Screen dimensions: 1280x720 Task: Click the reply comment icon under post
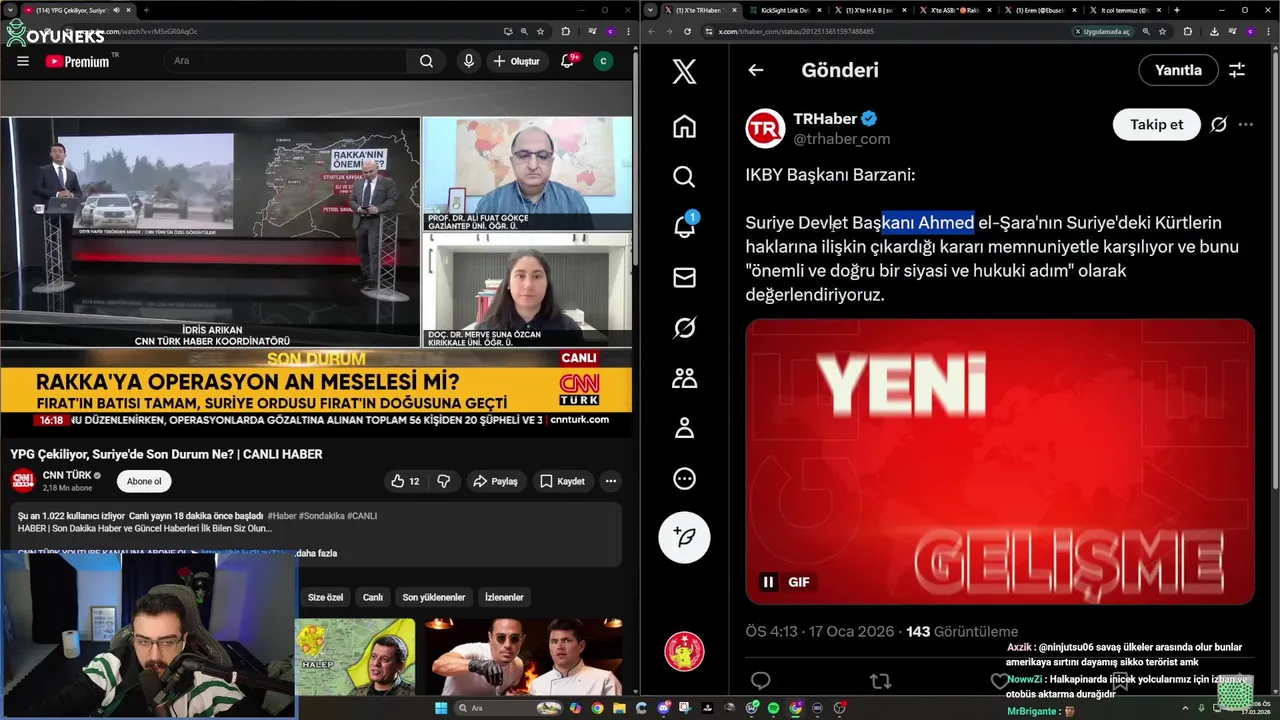761,681
